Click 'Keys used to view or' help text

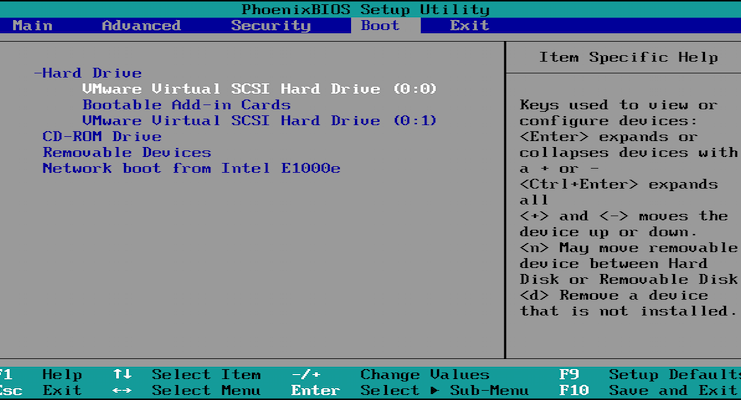click(619, 105)
